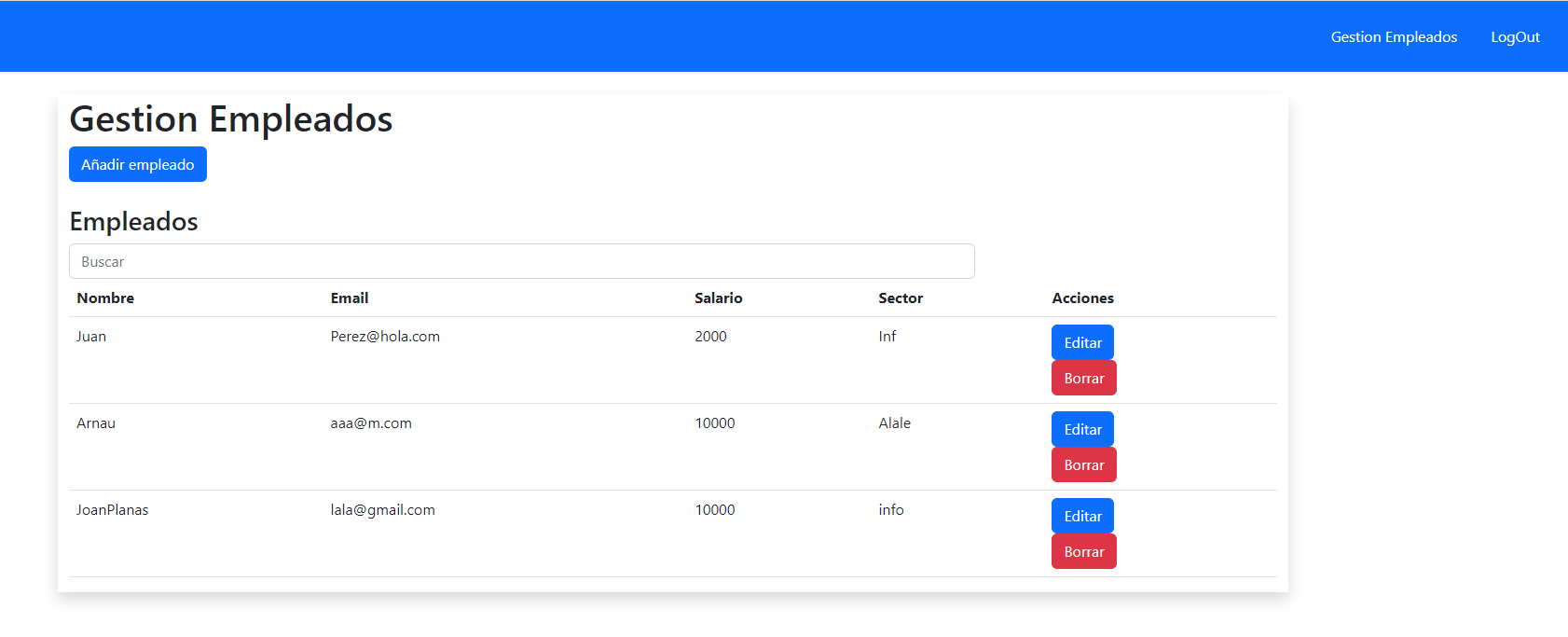The width and height of the screenshot is (1568, 637).
Task: Select the Salario column header
Action: (x=718, y=298)
